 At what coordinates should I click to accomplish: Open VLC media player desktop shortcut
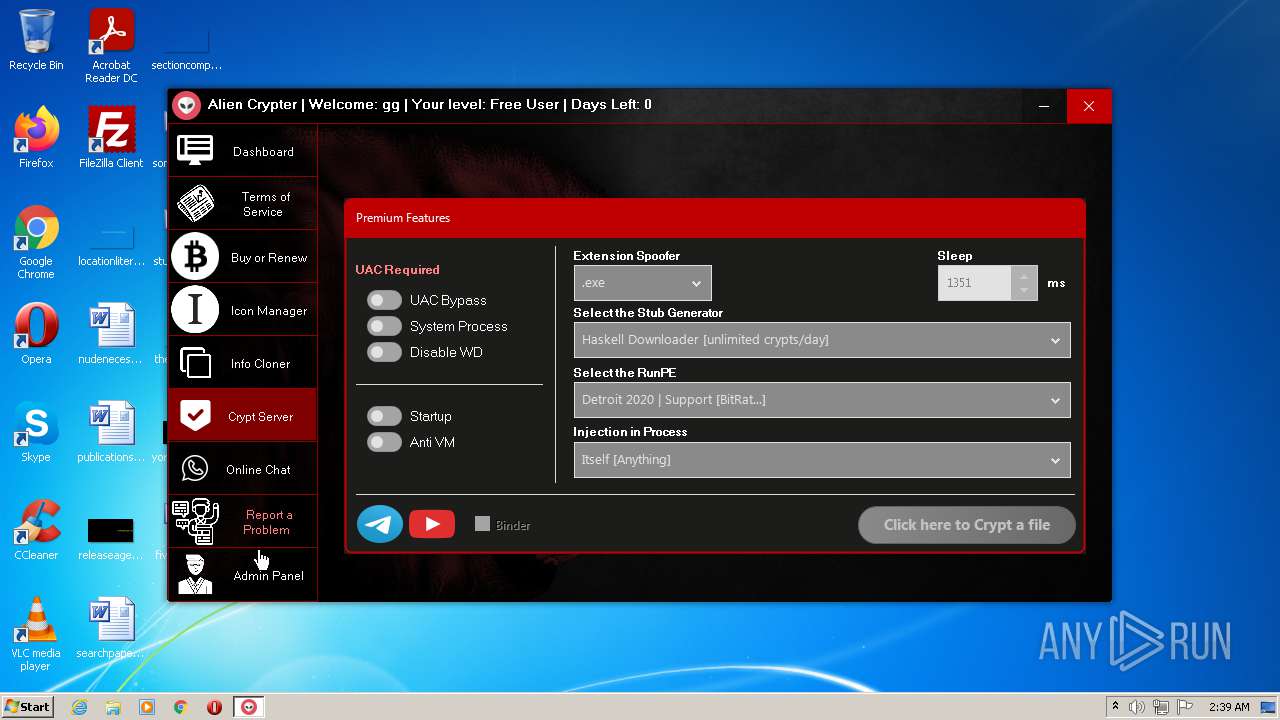(36, 635)
